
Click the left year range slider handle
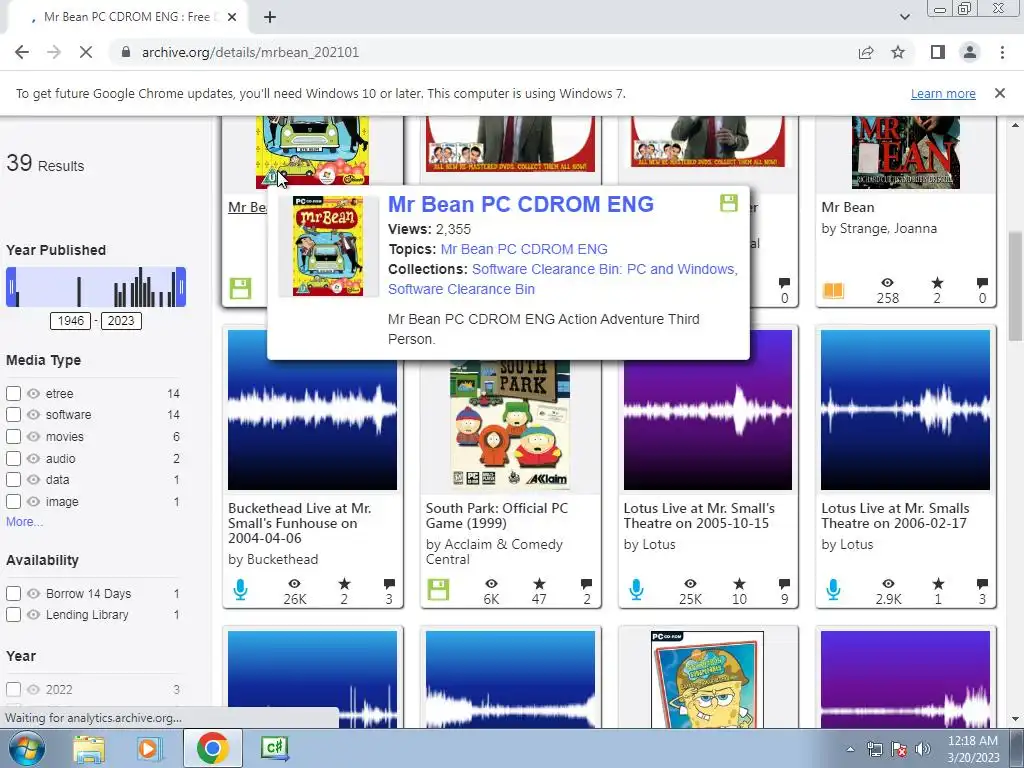(x=11, y=287)
